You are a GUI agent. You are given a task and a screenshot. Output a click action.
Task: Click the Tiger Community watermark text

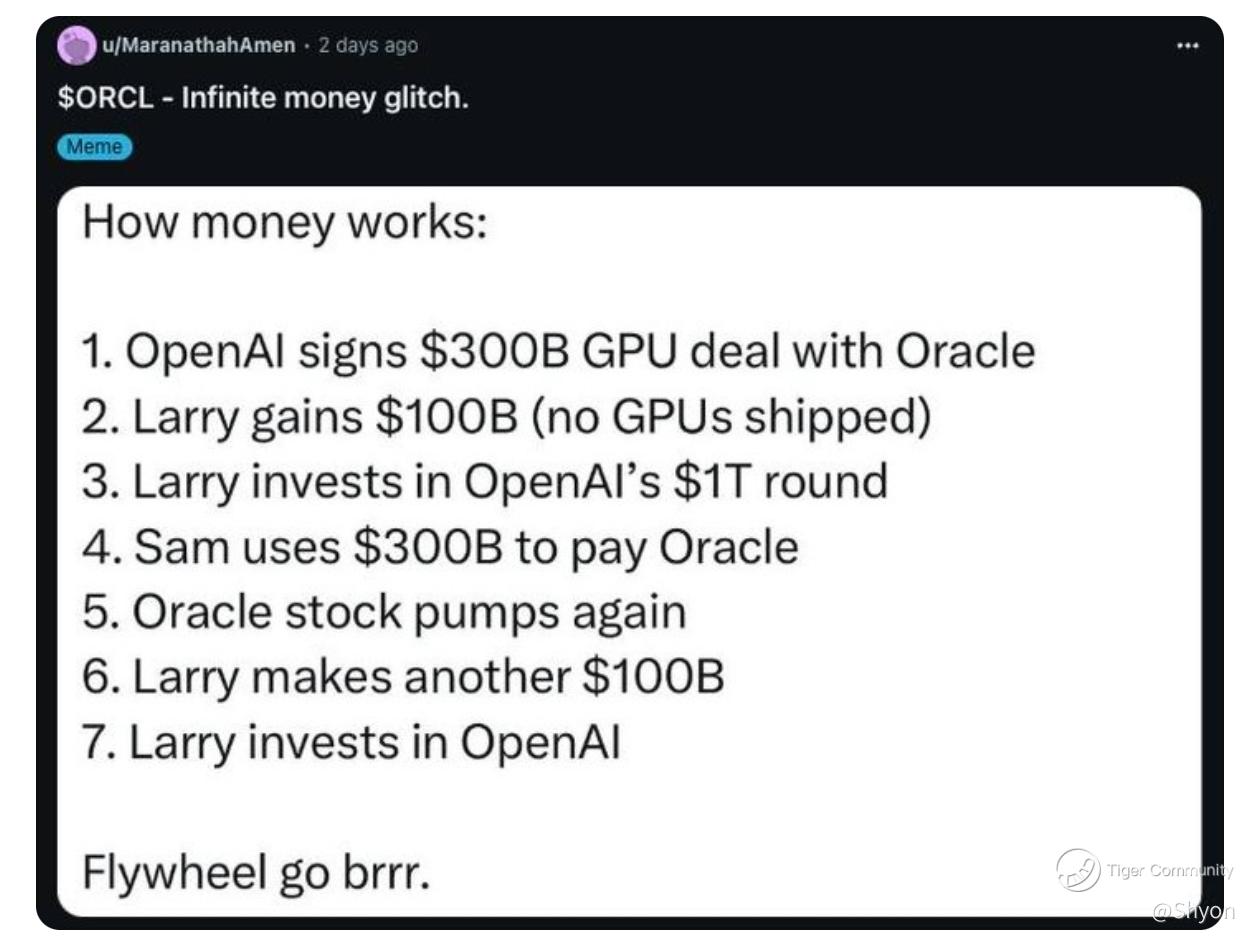[1169, 870]
